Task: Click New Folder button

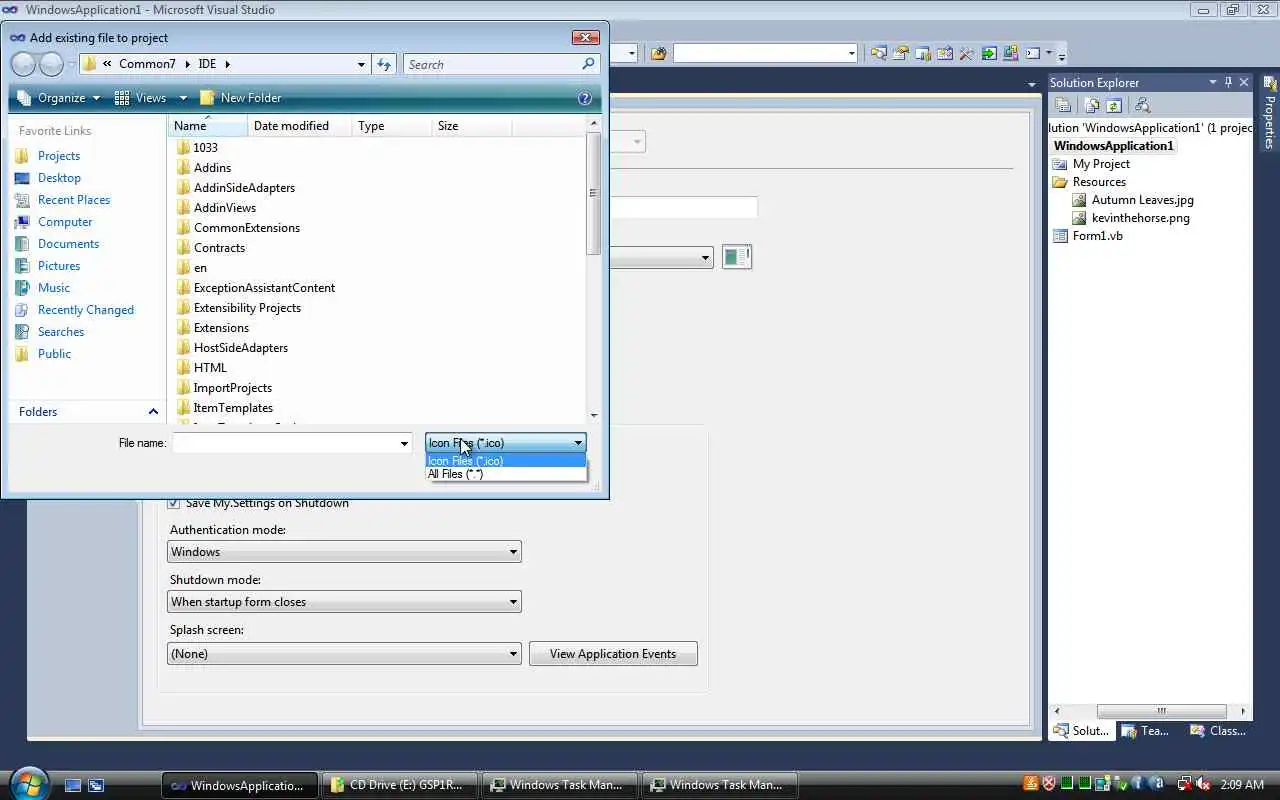Action: (241, 98)
